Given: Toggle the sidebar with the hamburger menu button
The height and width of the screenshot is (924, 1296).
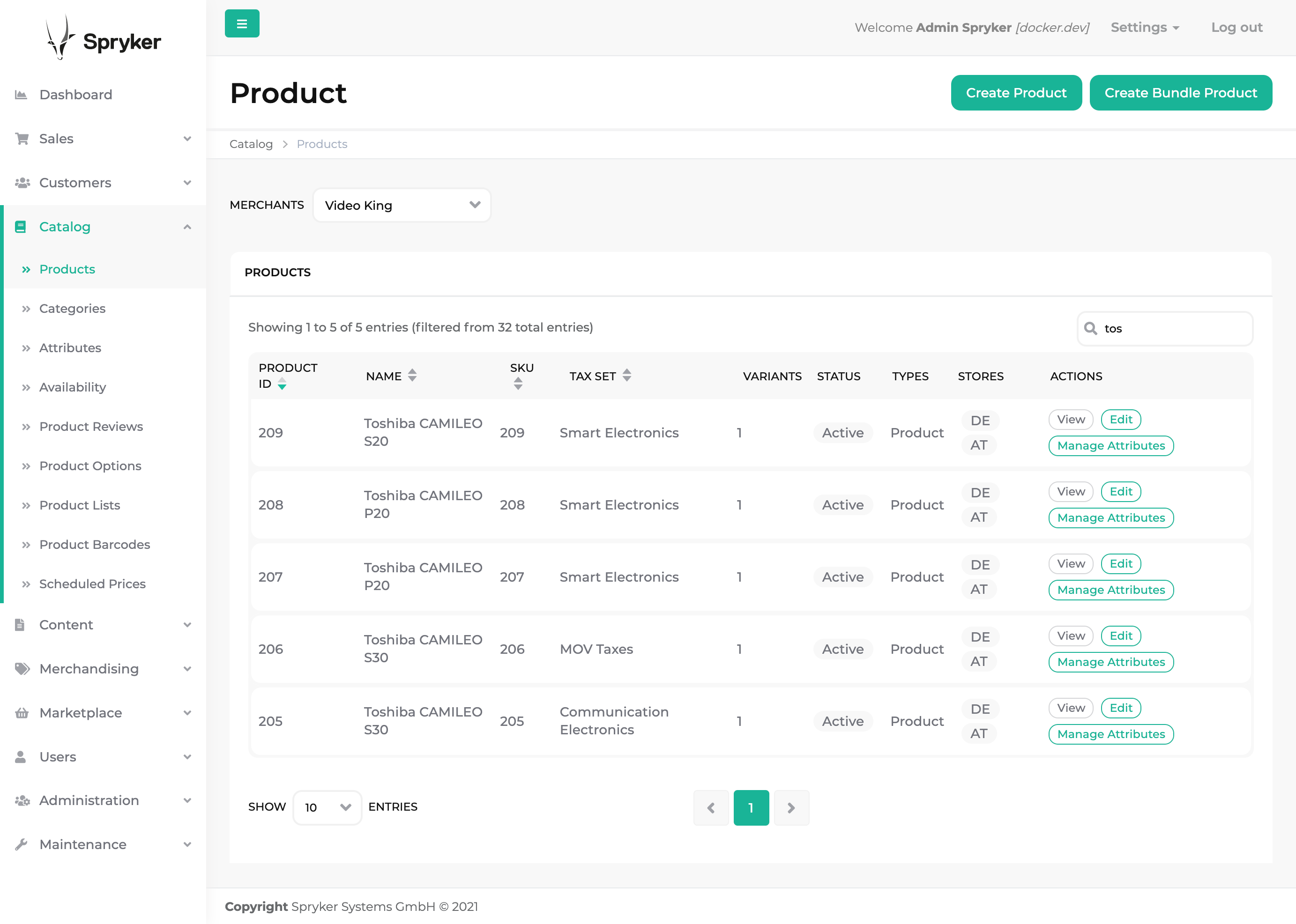Looking at the screenshot, I should (x=242, y=23).
